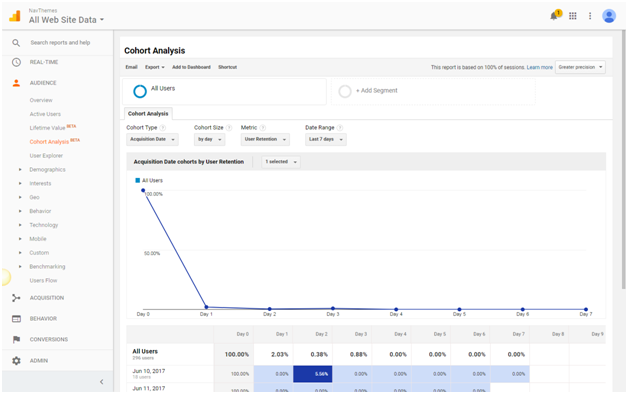The width and height of the screenshot is (628, 394).
Task: Open the Active Users report
Action: tap(45, 114)
